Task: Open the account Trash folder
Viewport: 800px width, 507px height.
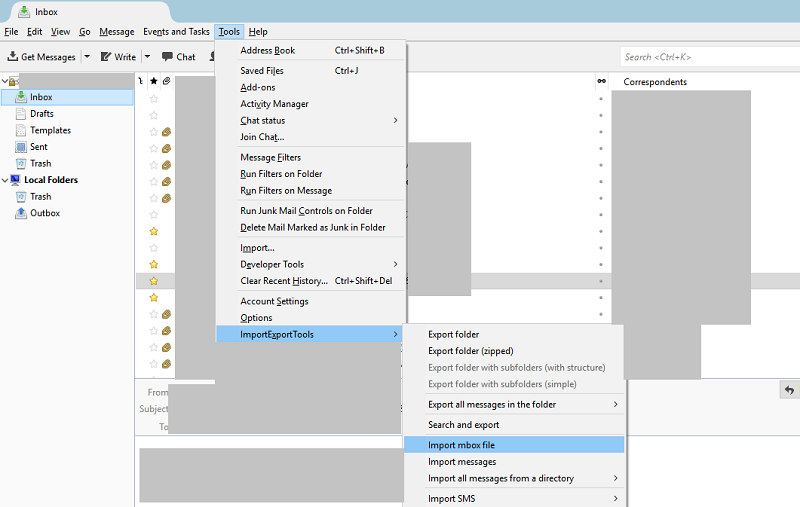Action: [x=40, y=164]
